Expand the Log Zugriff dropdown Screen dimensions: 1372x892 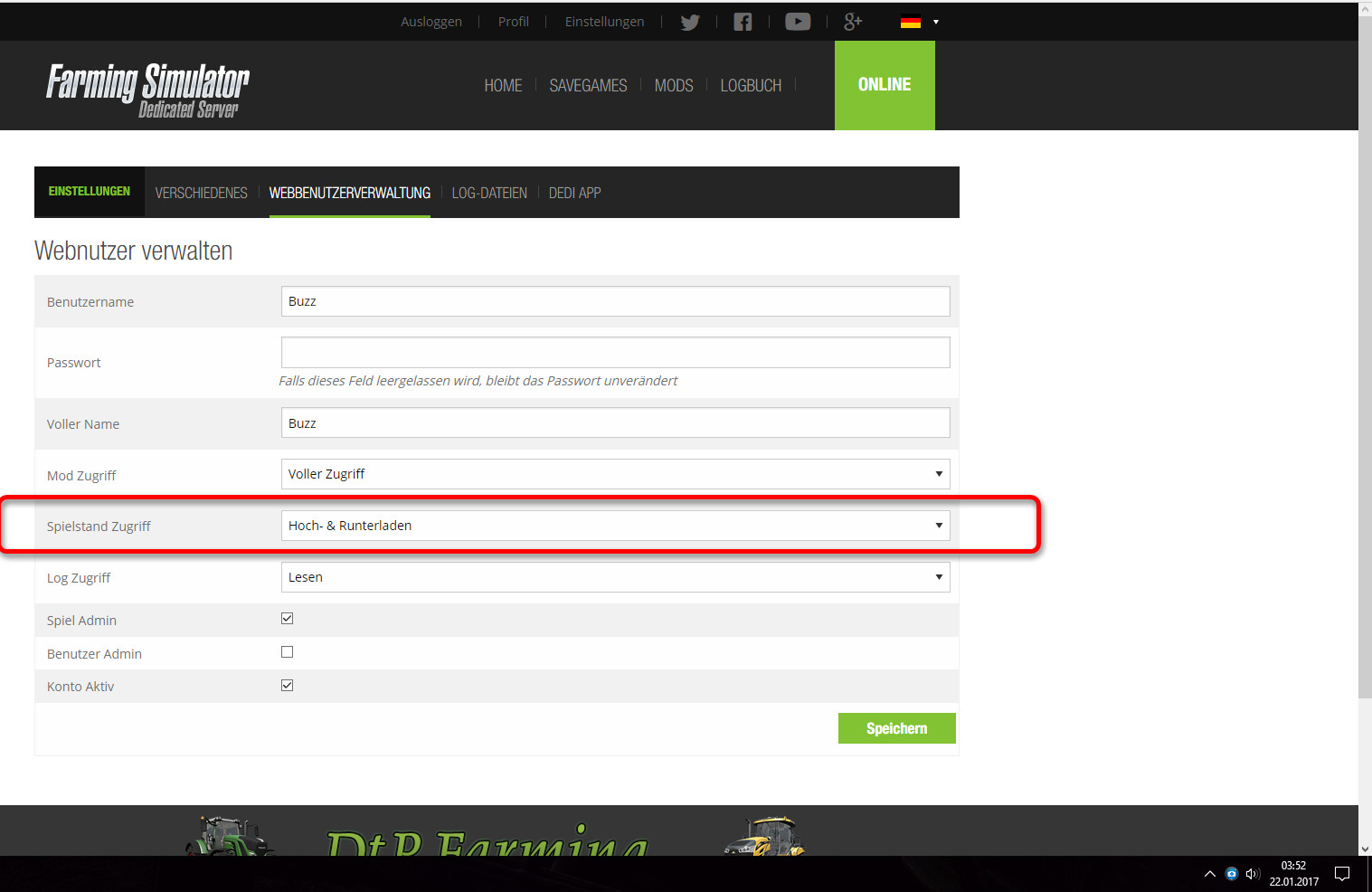[615, 577]
